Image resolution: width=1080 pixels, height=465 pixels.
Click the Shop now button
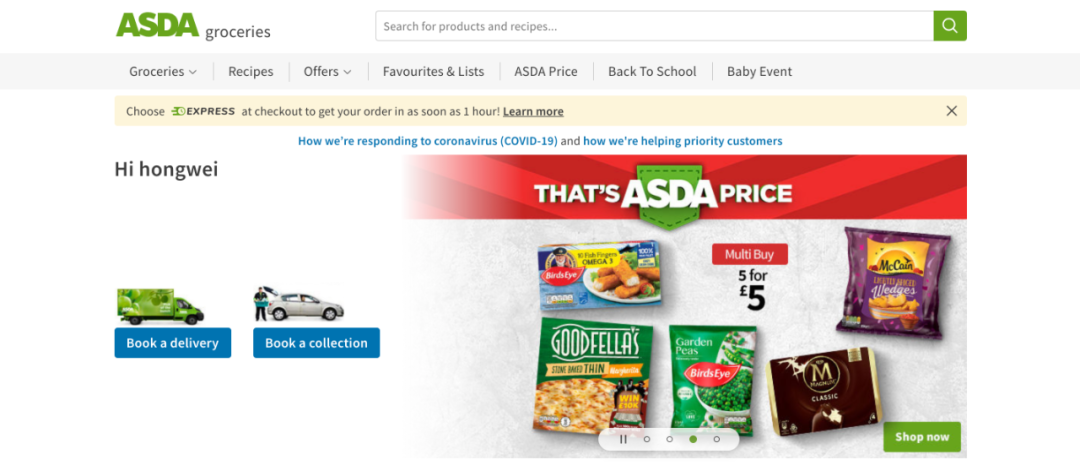point(922,437)
